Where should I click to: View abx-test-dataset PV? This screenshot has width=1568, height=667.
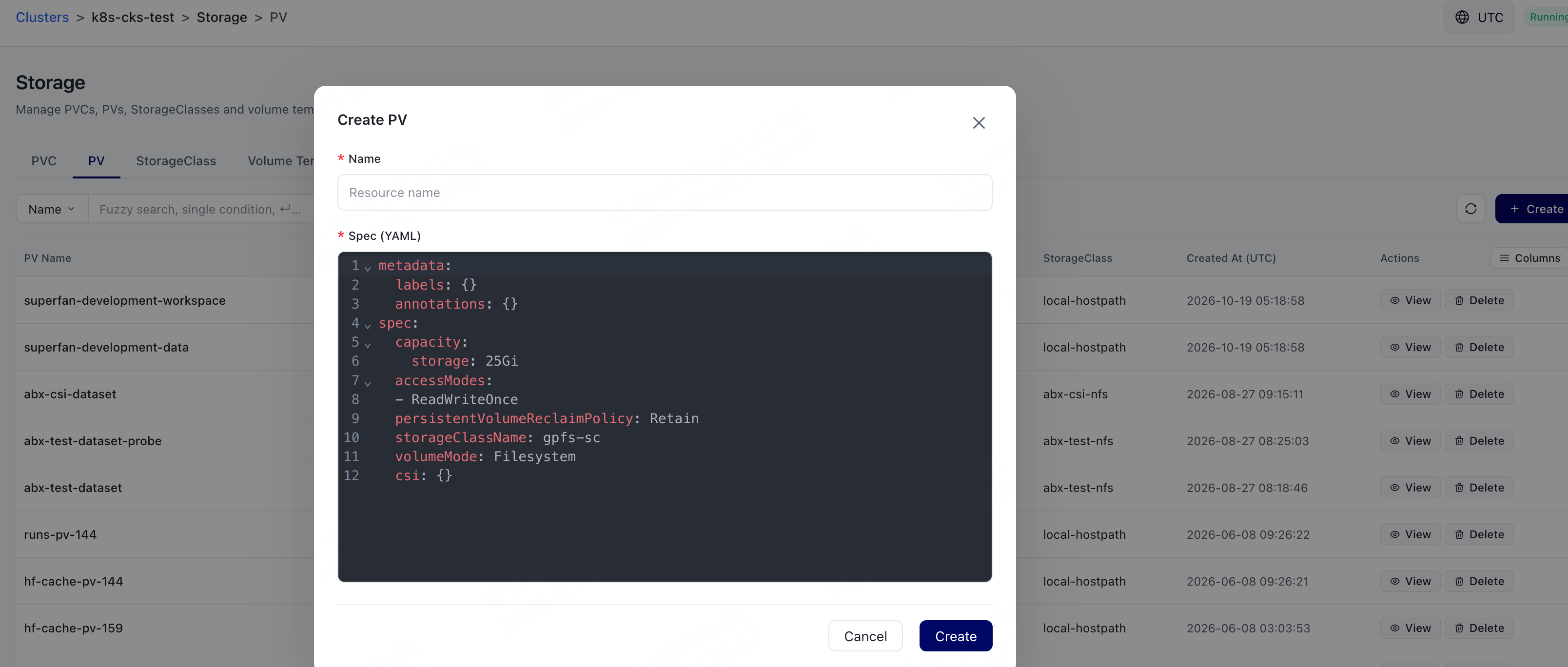[x=1410, y=488]
